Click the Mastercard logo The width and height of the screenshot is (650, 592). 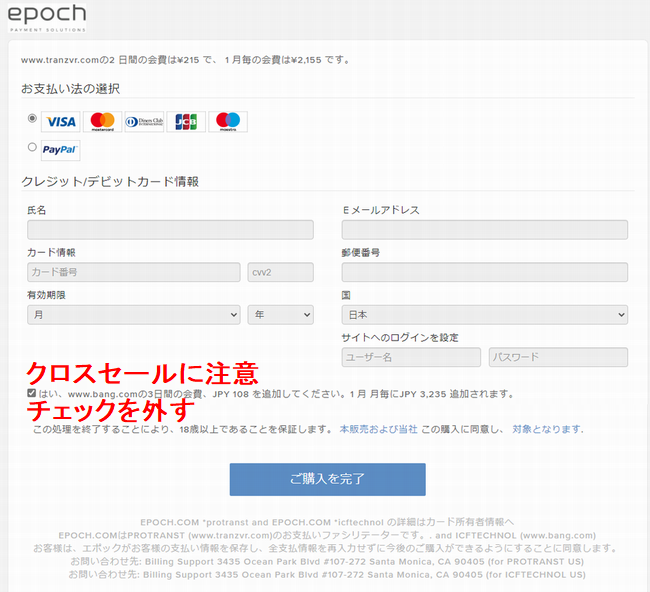click(102, 122)
